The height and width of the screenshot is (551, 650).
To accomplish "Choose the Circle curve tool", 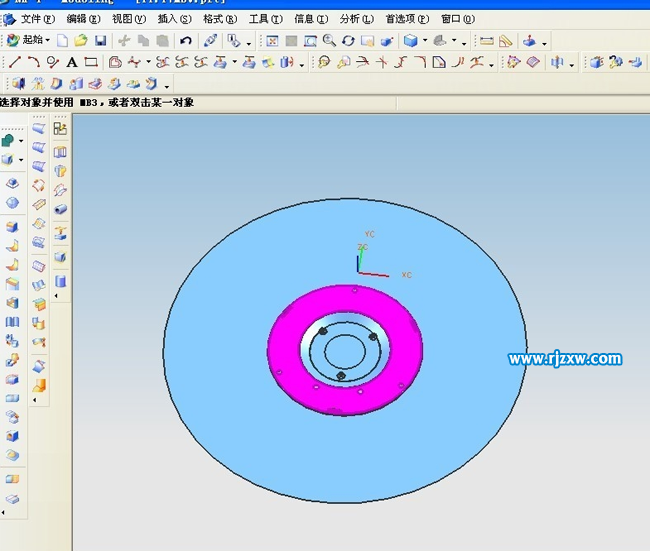I will click(54, 62).
